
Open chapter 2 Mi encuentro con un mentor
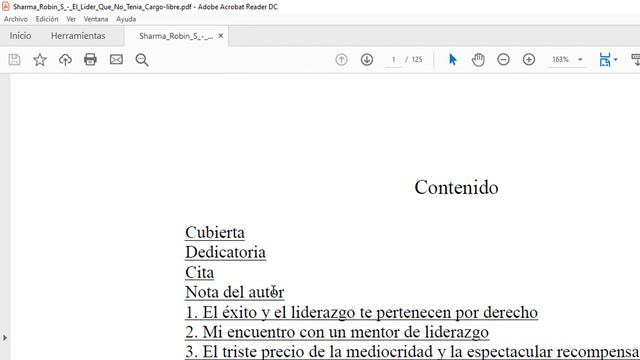pyautogui.click(x=337, y=332)
